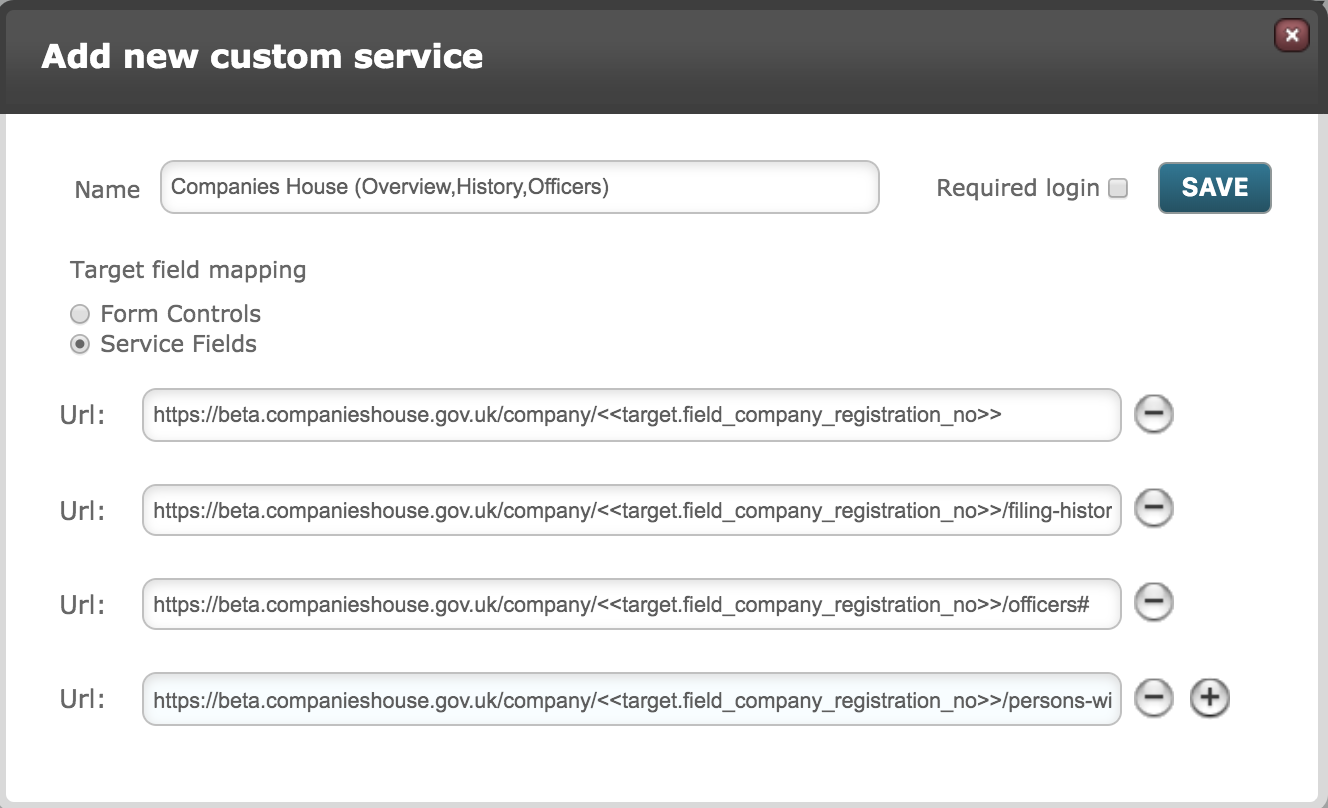Remove the officers# Url row

pyautogui.click(x=1153, y=603)
